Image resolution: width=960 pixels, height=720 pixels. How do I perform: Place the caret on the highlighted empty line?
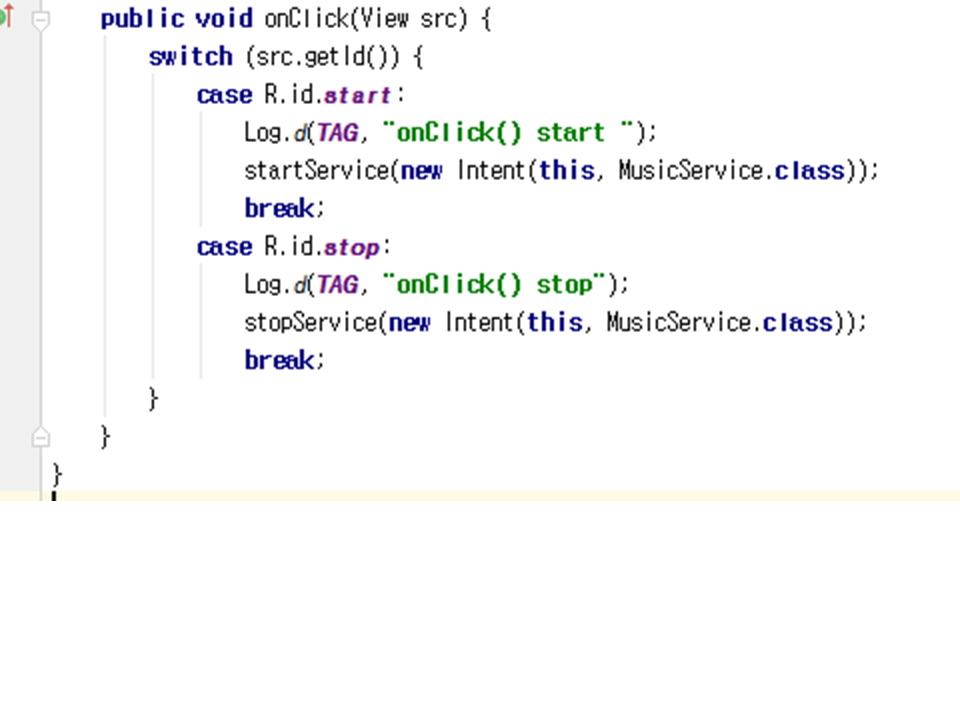click(400, 496)
